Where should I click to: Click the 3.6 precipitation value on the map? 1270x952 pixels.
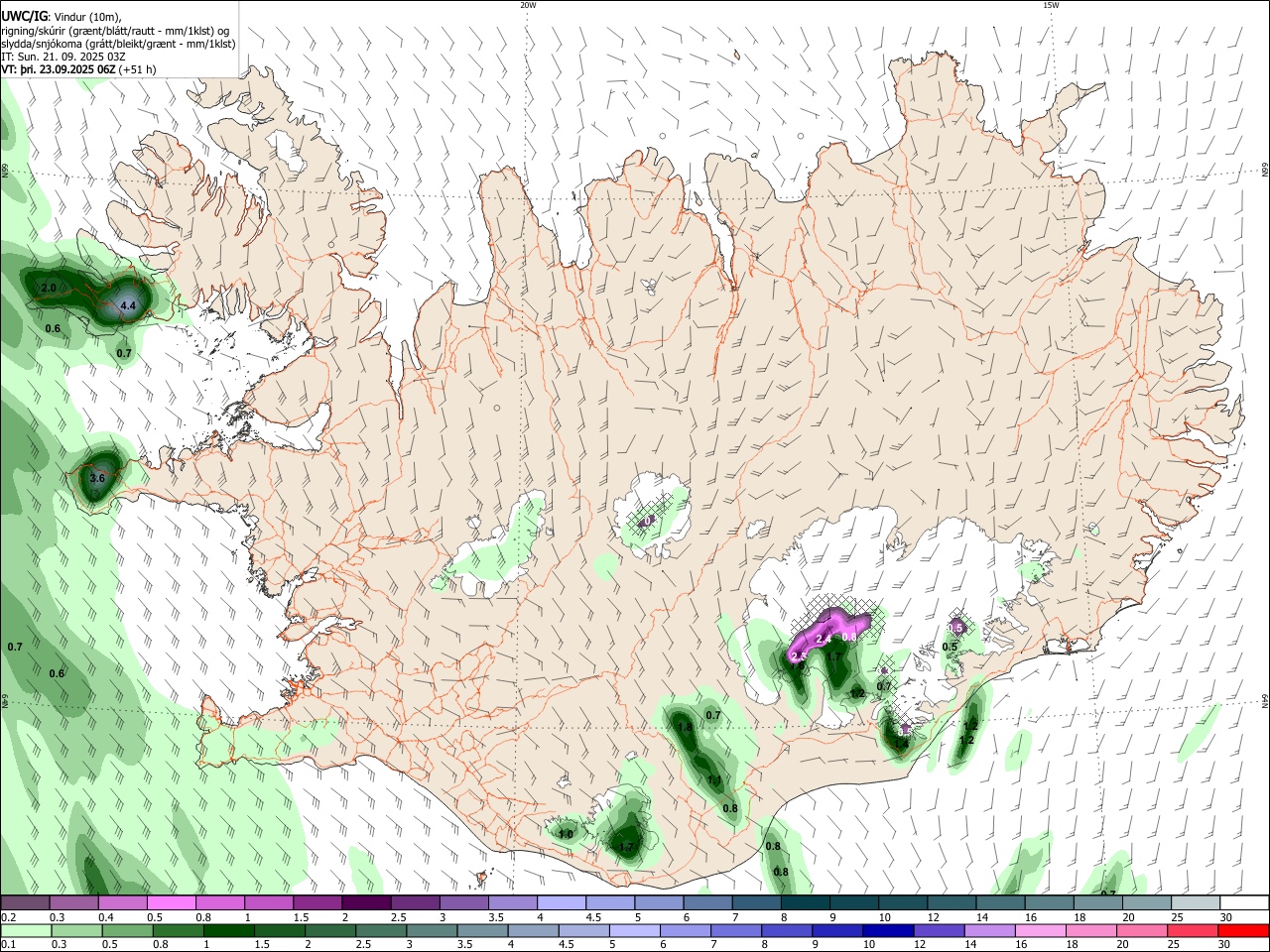click(96, 478)
